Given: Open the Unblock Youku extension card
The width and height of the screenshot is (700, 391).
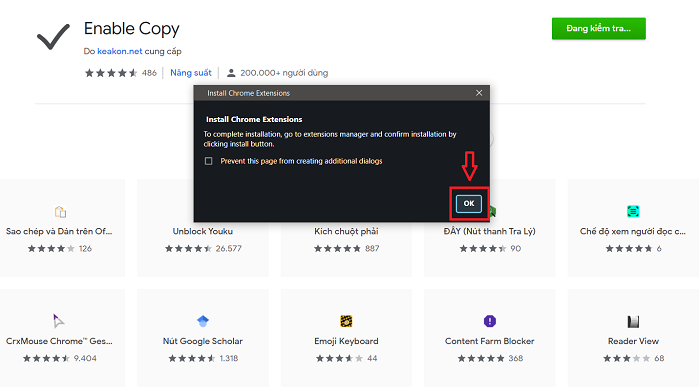Looking at the screenshot, I should pyautogui.click(x=203, y=231).
